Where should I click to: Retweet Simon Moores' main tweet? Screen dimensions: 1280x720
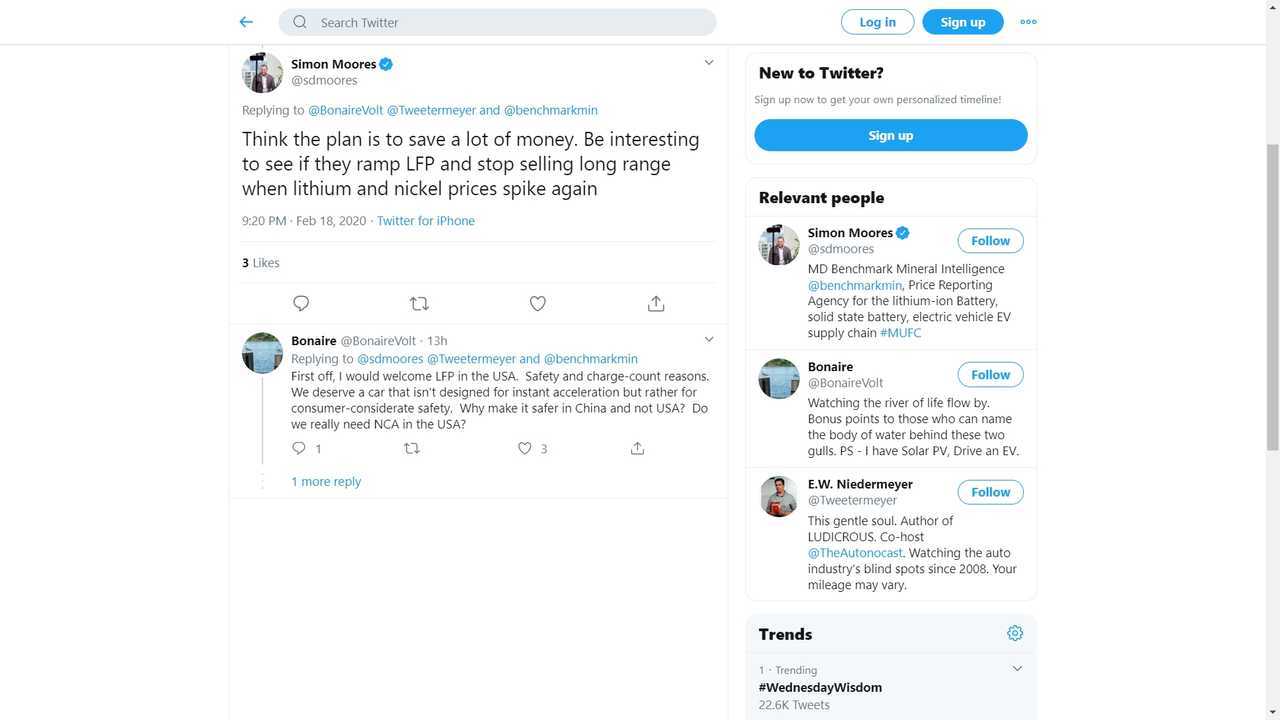click(419, 303)
